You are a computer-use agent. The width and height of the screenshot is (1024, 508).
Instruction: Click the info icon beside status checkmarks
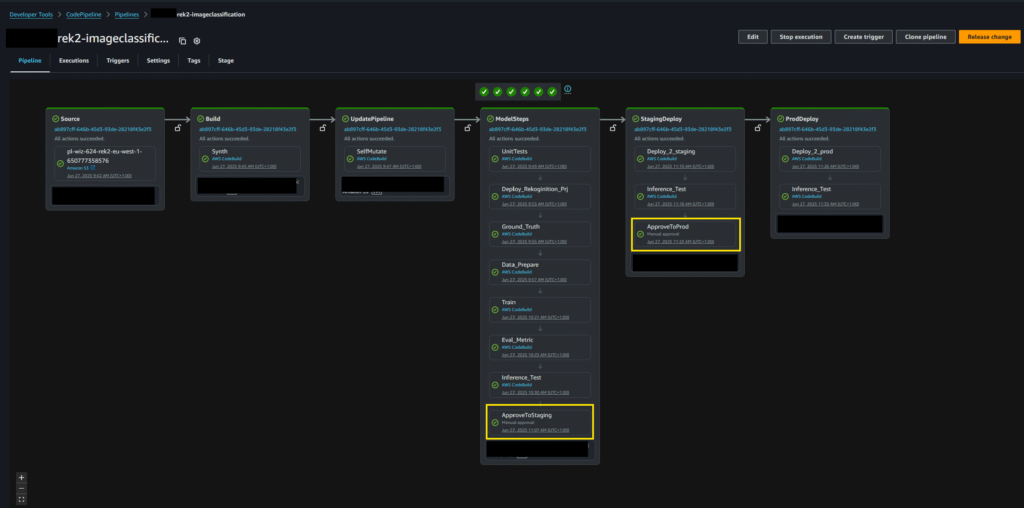[x=567, y=90]
